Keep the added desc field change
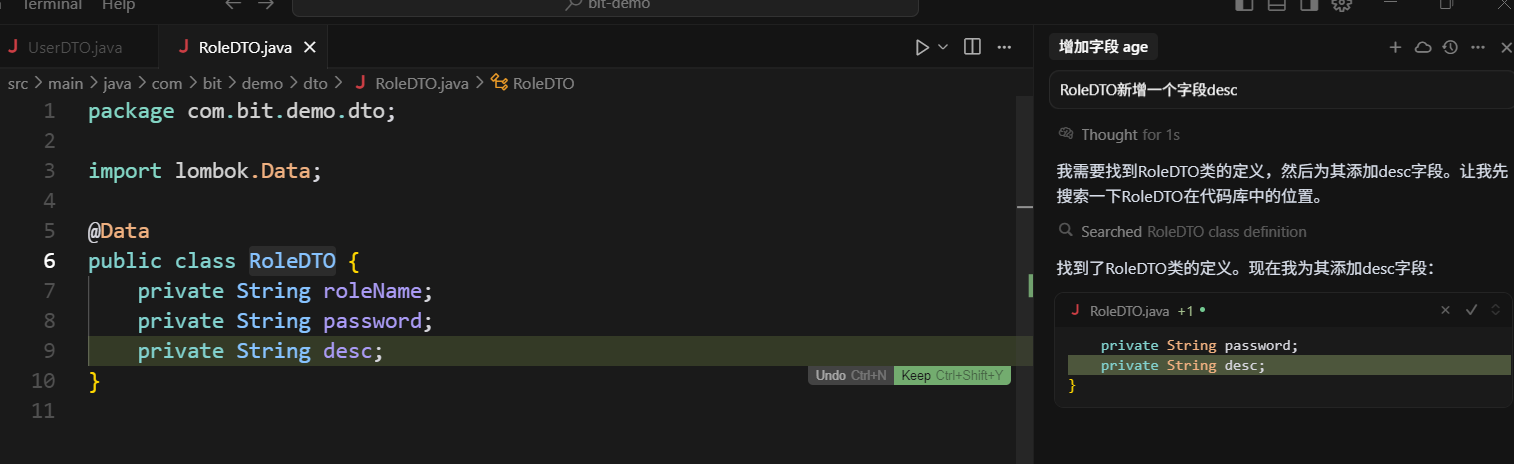The height and width of the screenshot is (464, 1514). (952, 376)
